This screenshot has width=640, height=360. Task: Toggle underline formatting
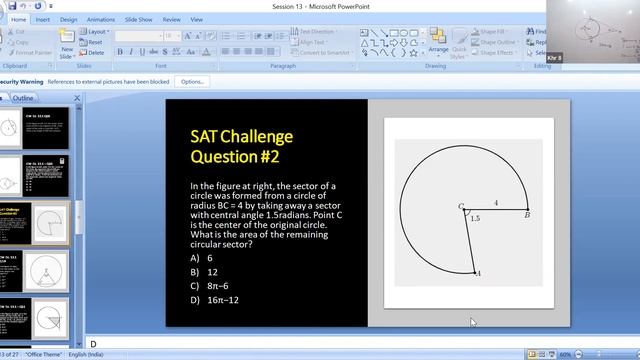[142, 52]
